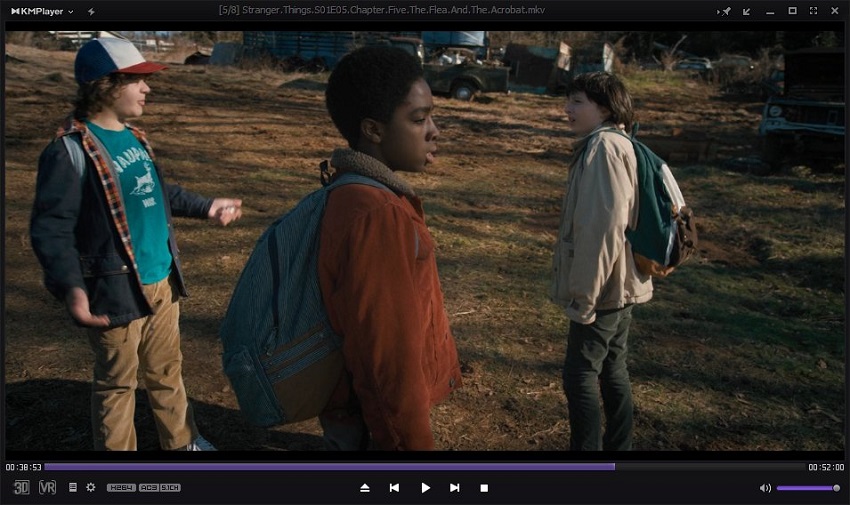Pin the player window on top
The height and width of the screenshot is (505, 850).
click(x=727, y=11)
